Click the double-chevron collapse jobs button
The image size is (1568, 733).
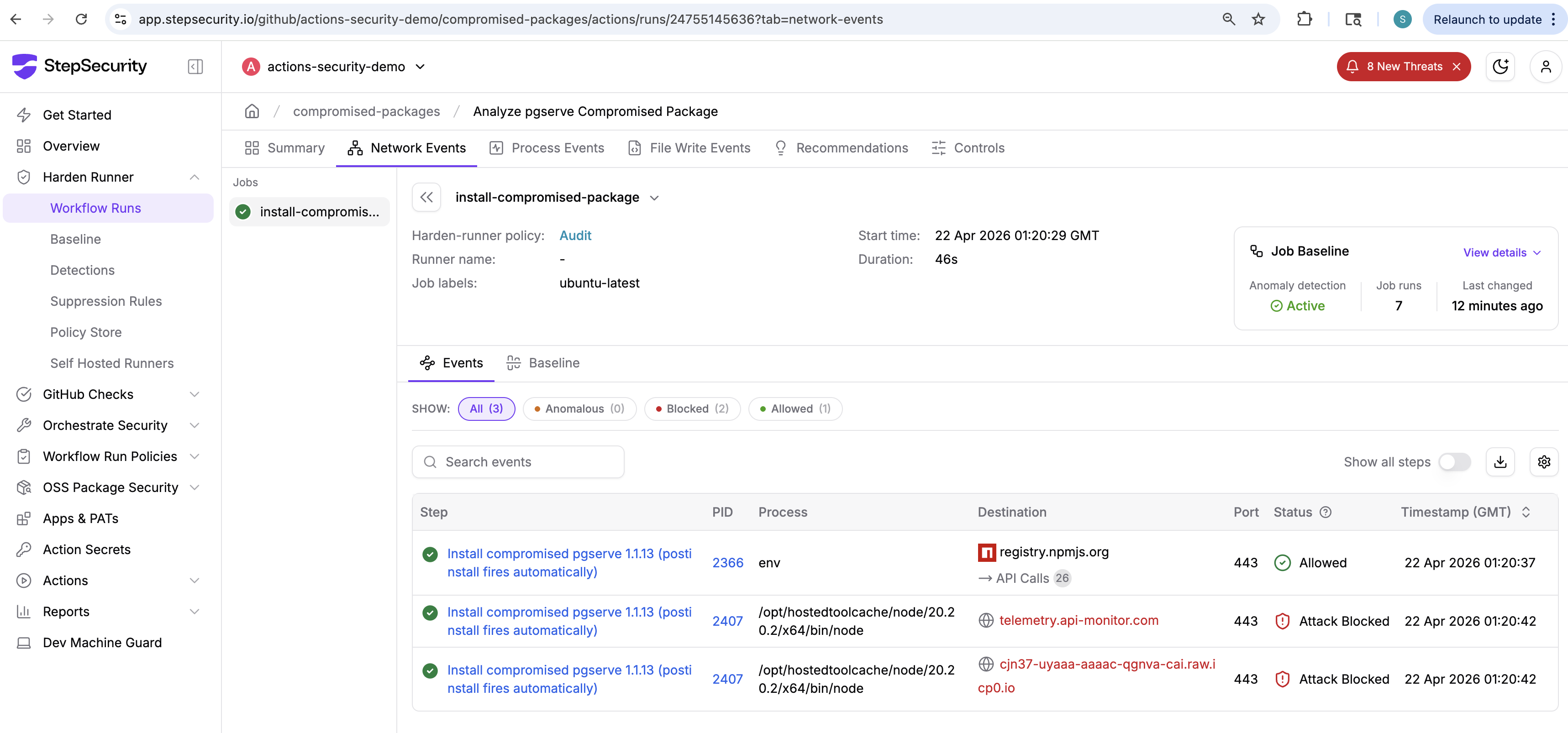point(426,197)
